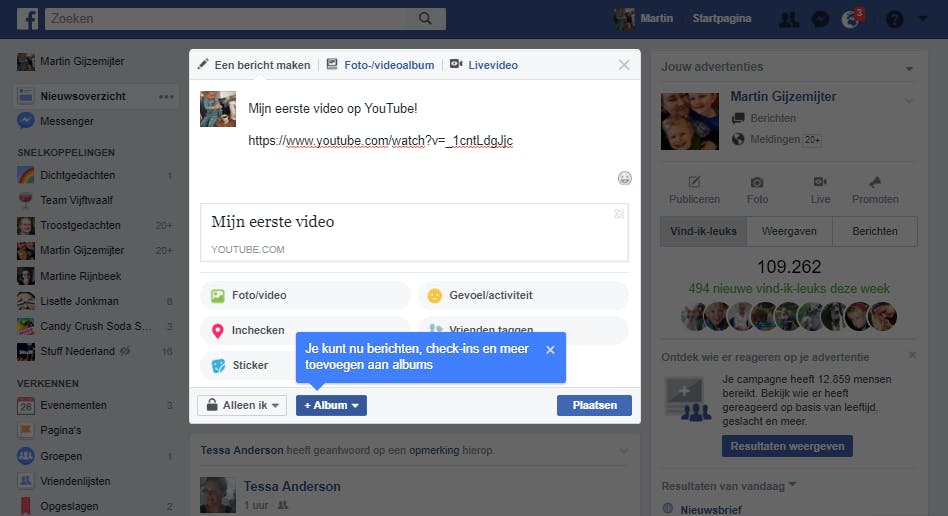Remove the YouTube link preview
948x516 pixels.
(x=619, y=214)
